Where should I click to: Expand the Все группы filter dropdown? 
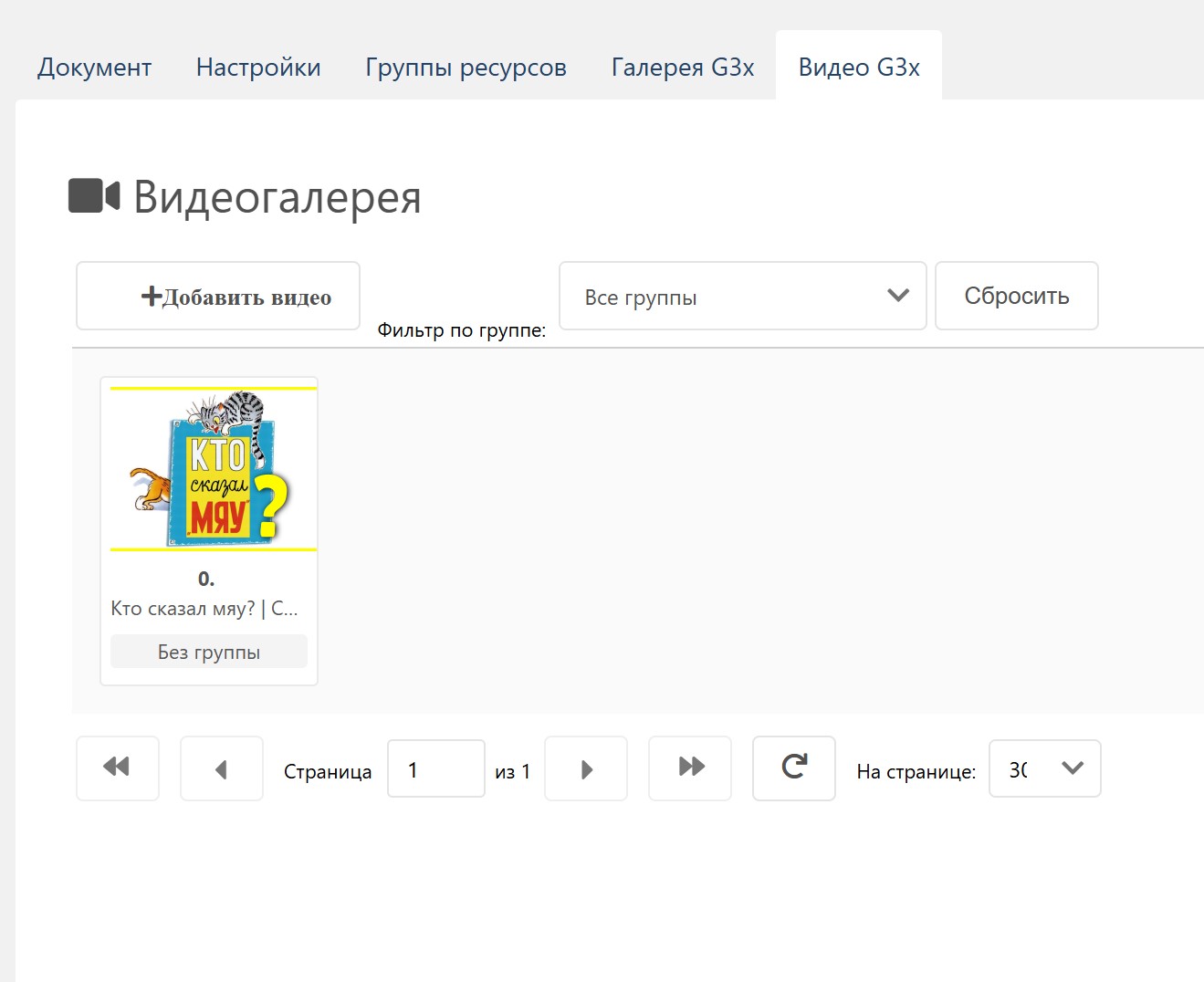tap(742, 296)
